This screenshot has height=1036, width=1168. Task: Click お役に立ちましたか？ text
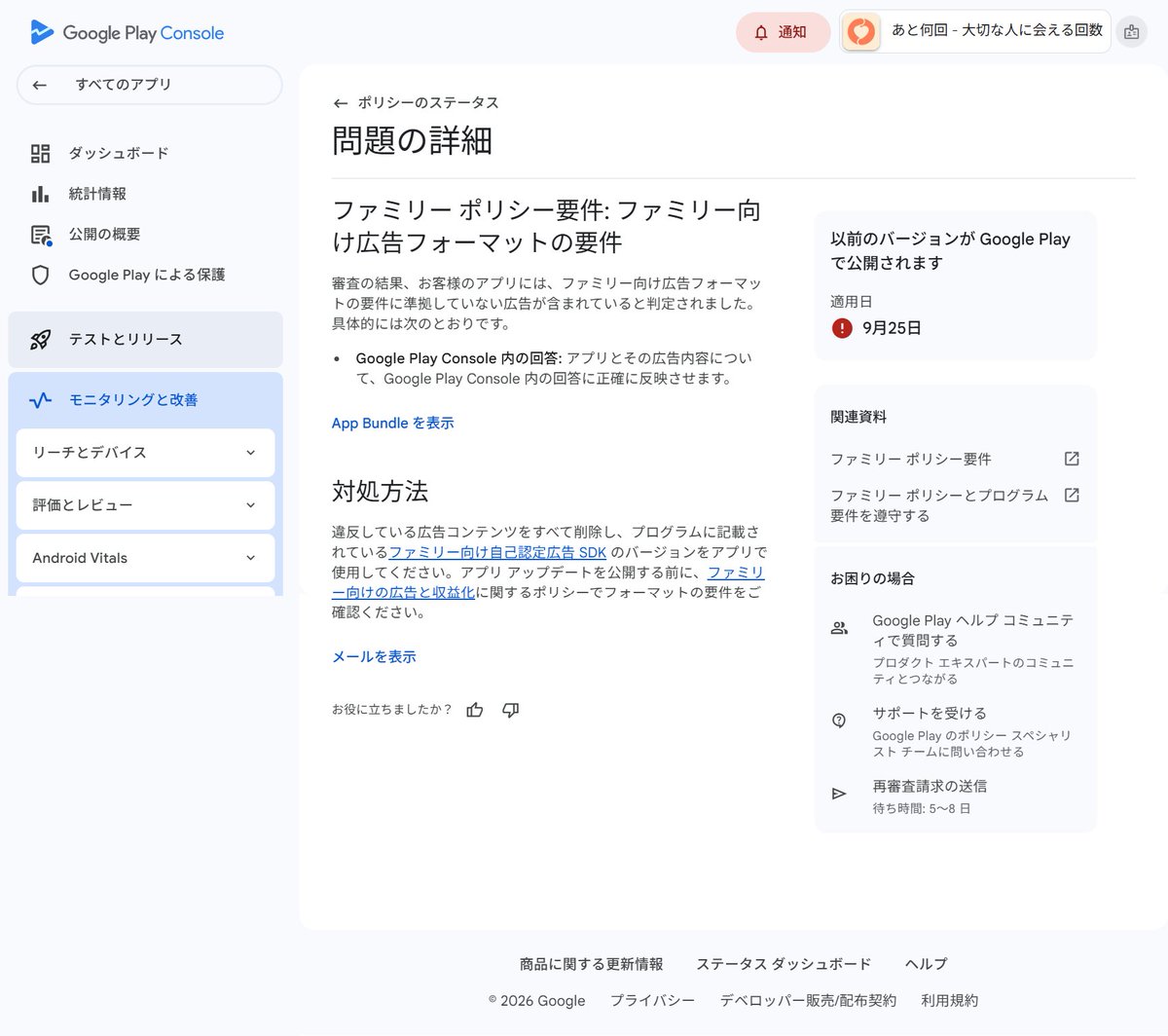pyautogui.click(x=391, y=710)
